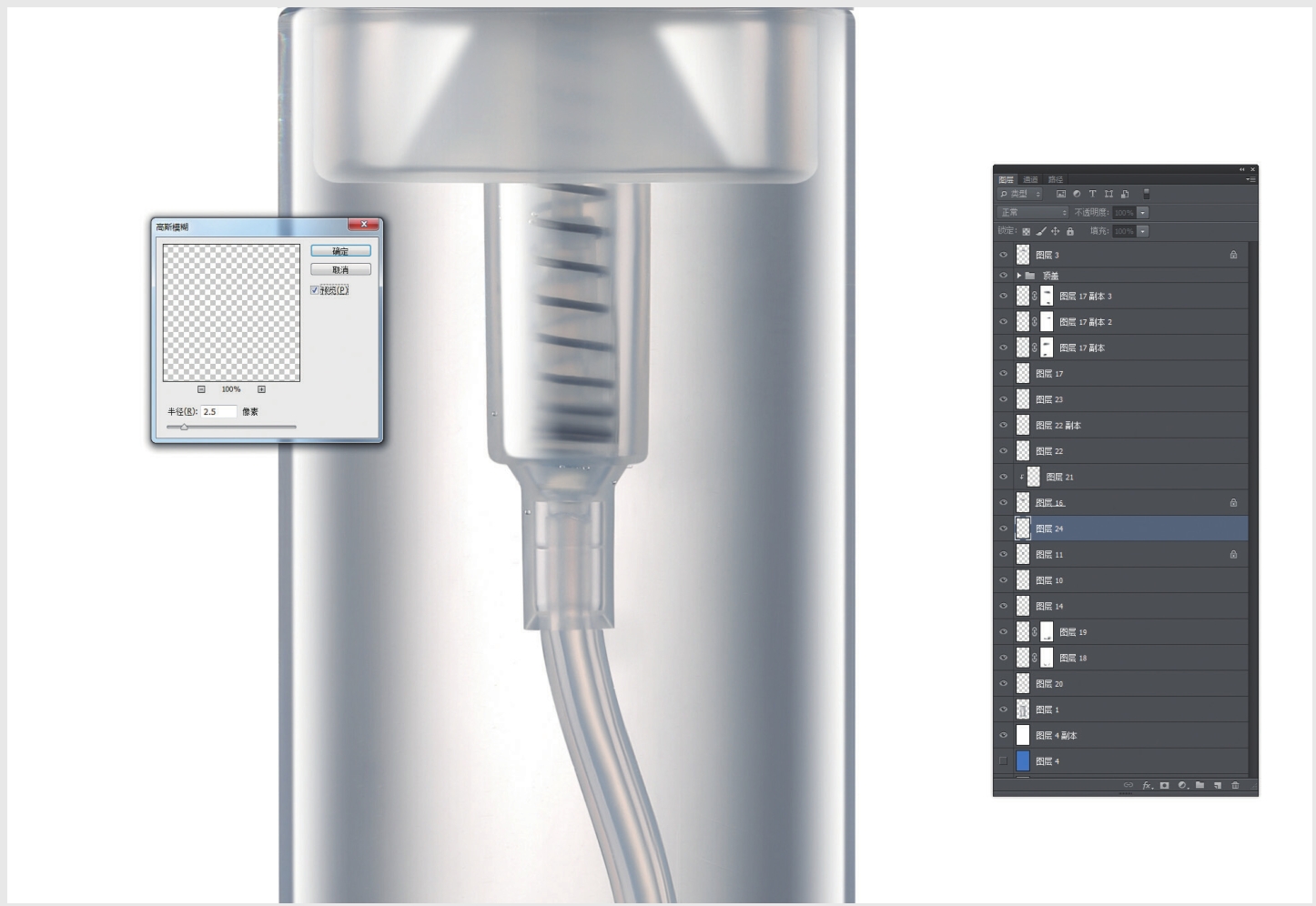Image resolution: width=1316 pixels, height=906 pixels.
Task: Open the 不透明度 opacity dropdown arrow
Action: click(1143, 213)
